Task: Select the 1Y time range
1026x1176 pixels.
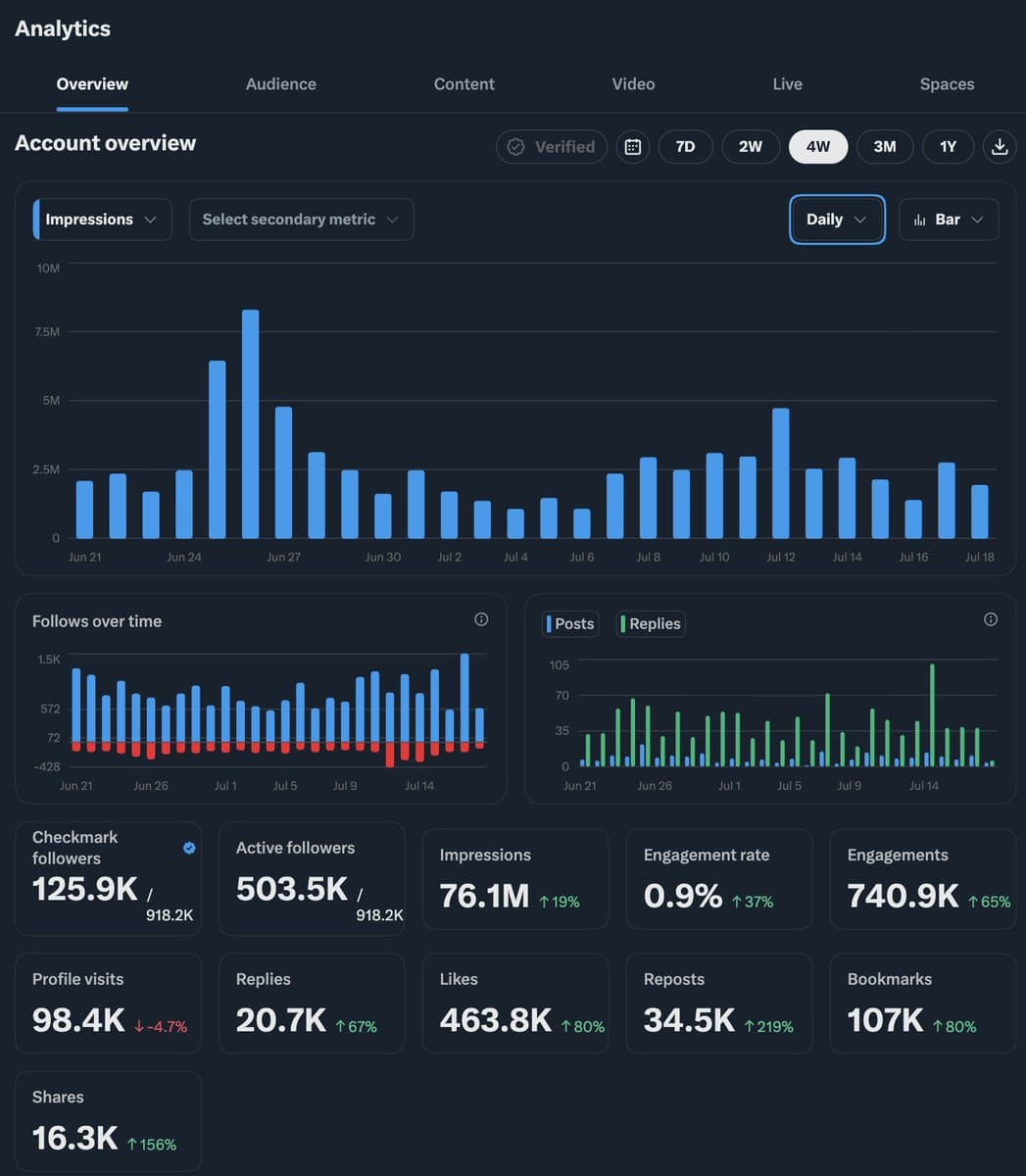Action: point(948,147)
